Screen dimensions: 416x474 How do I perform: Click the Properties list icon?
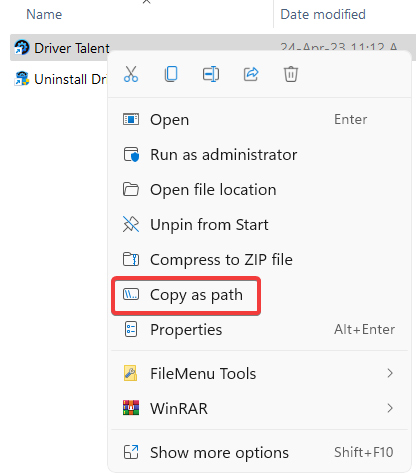[131, 329]
